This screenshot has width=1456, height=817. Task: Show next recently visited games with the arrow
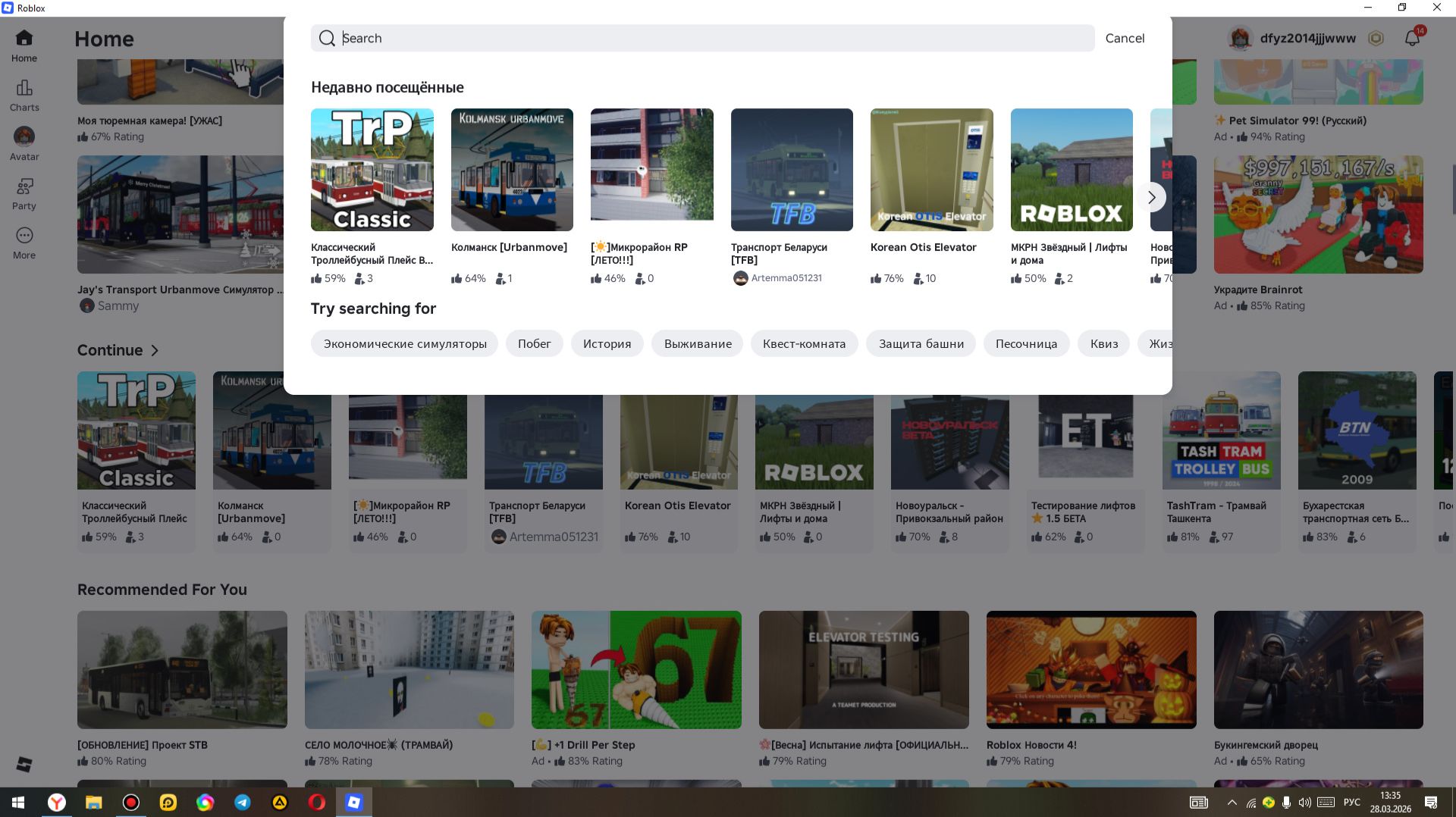(1151, 197)
